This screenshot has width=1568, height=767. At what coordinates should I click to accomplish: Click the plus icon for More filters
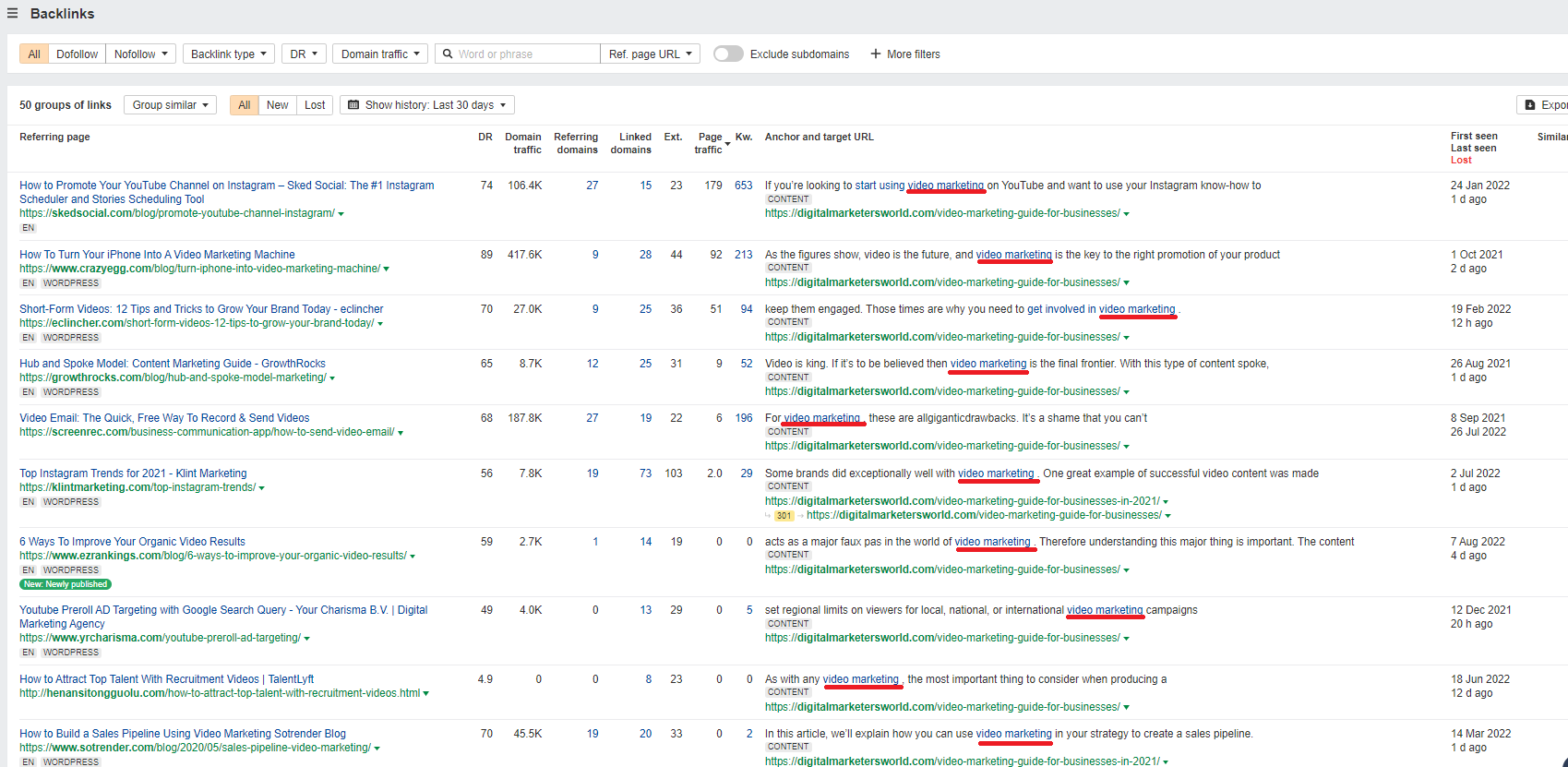pyautogui.click(x=876, y=54)
